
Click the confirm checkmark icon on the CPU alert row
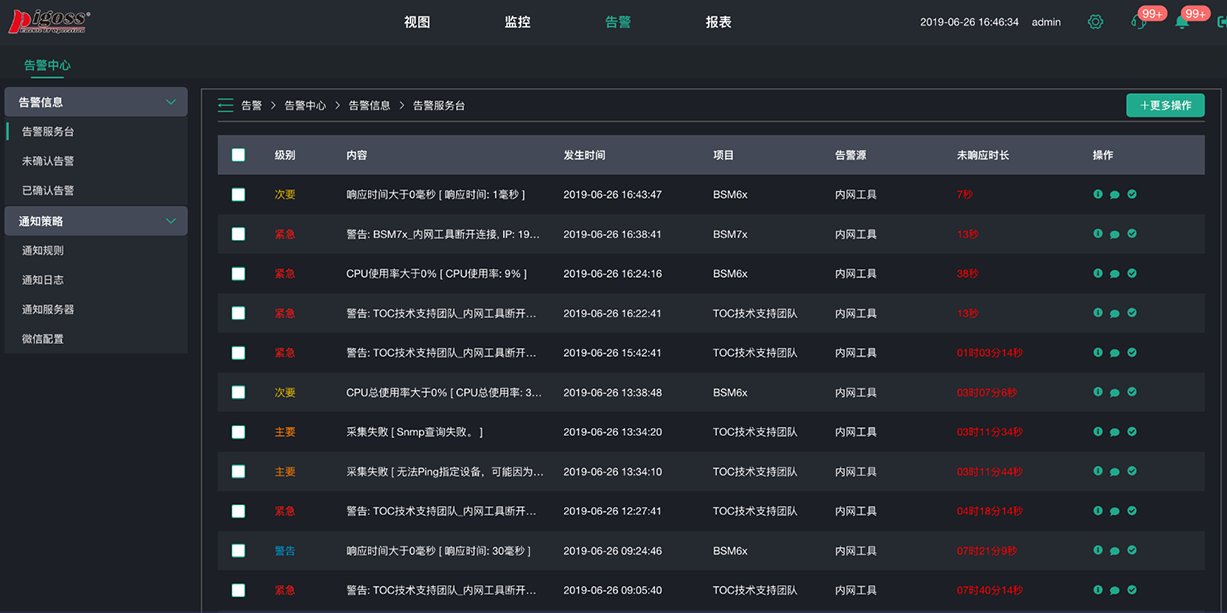tap(1131, 273)
